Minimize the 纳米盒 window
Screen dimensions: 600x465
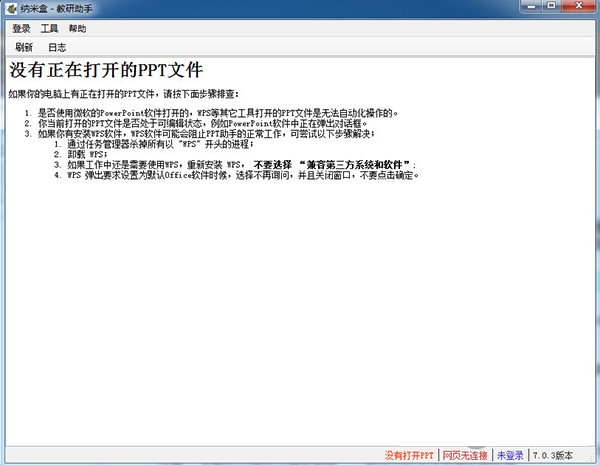click(x=529, y=9)
